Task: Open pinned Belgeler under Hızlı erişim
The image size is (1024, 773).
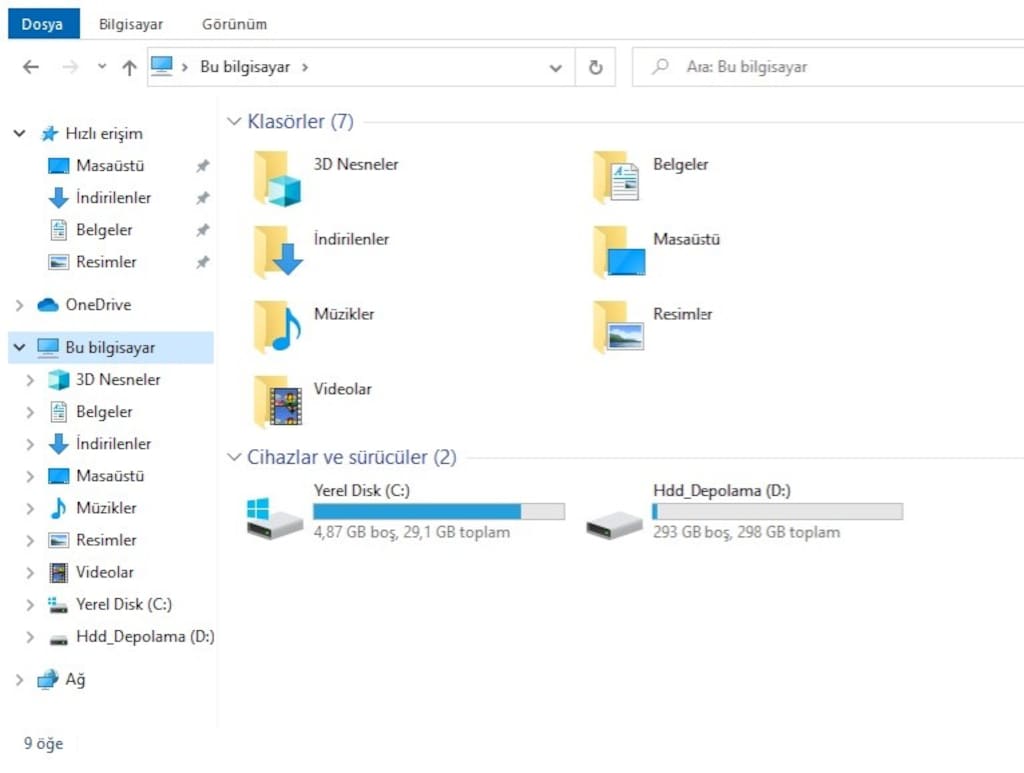Action: [x=104, y=230]
